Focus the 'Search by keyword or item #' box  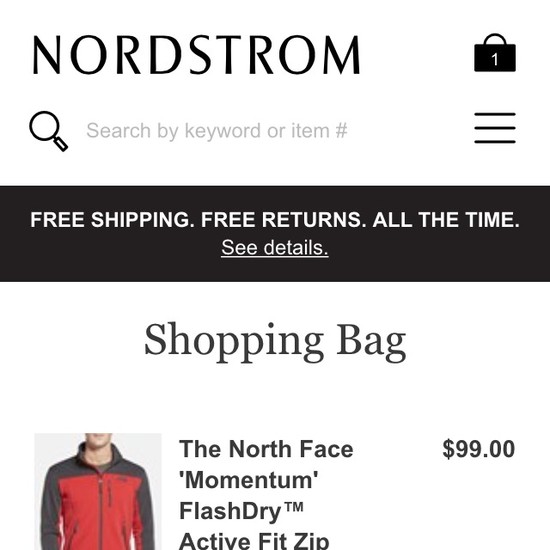217,131
